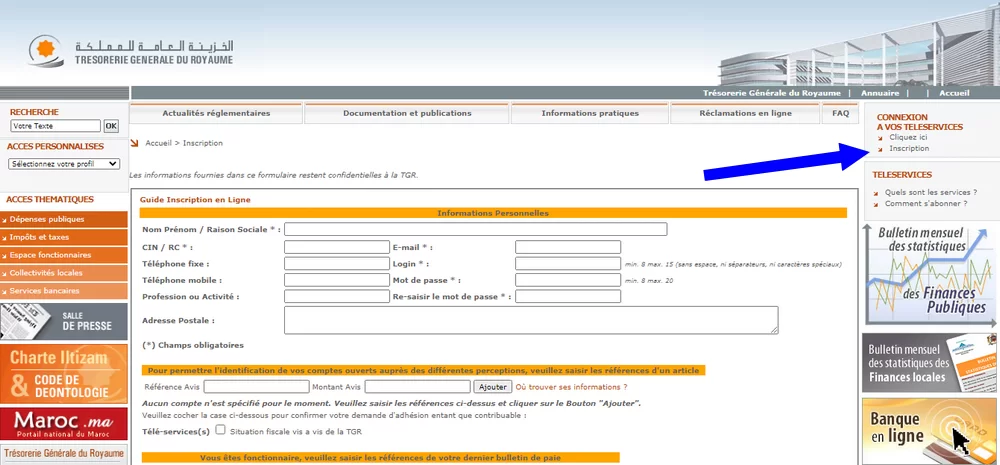Screen dimensions: 1000x465
Task: Open the Actualités réglementaires menu
Action: [x=216, y=114]
